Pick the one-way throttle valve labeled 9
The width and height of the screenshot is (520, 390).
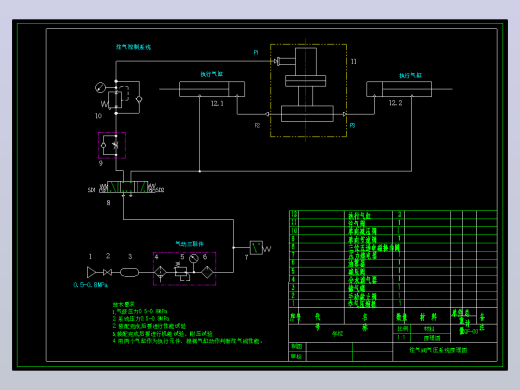[112, 145]
